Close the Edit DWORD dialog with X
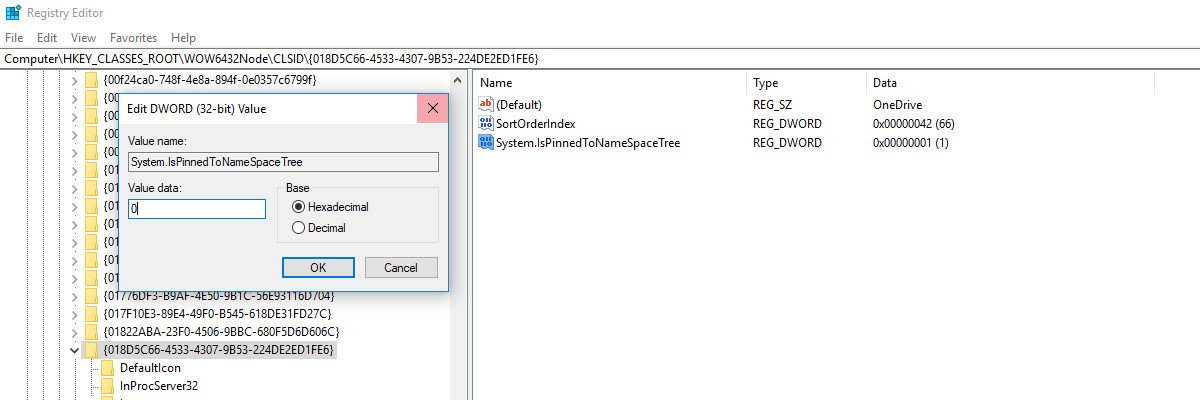The height and width of the screenshot is (400, 1200). 433,108
